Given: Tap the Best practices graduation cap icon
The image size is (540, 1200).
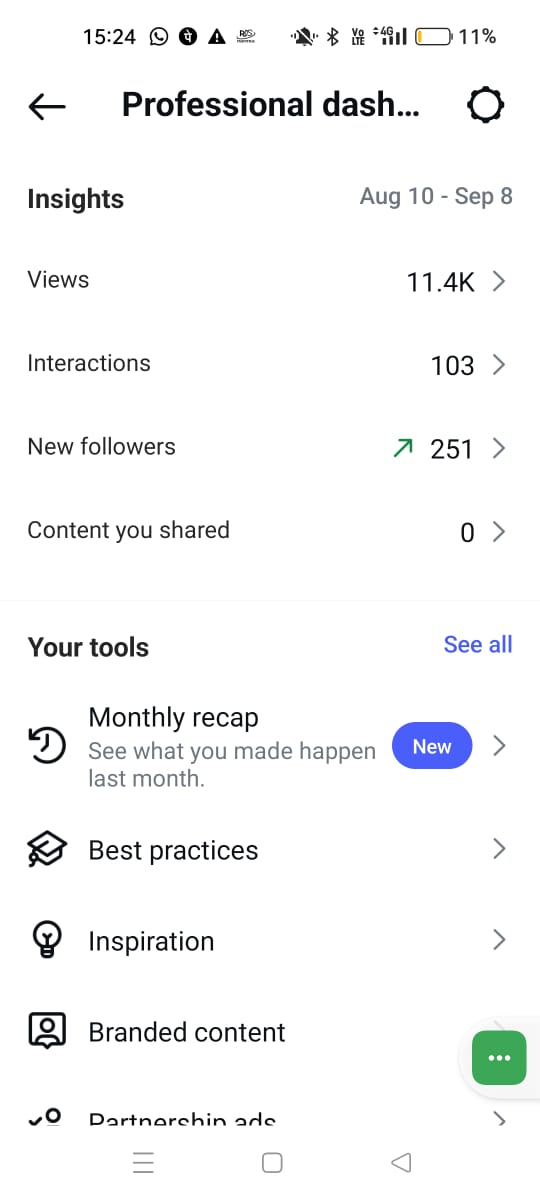Looking at the screenshot, I should click(x=47, y=850).
